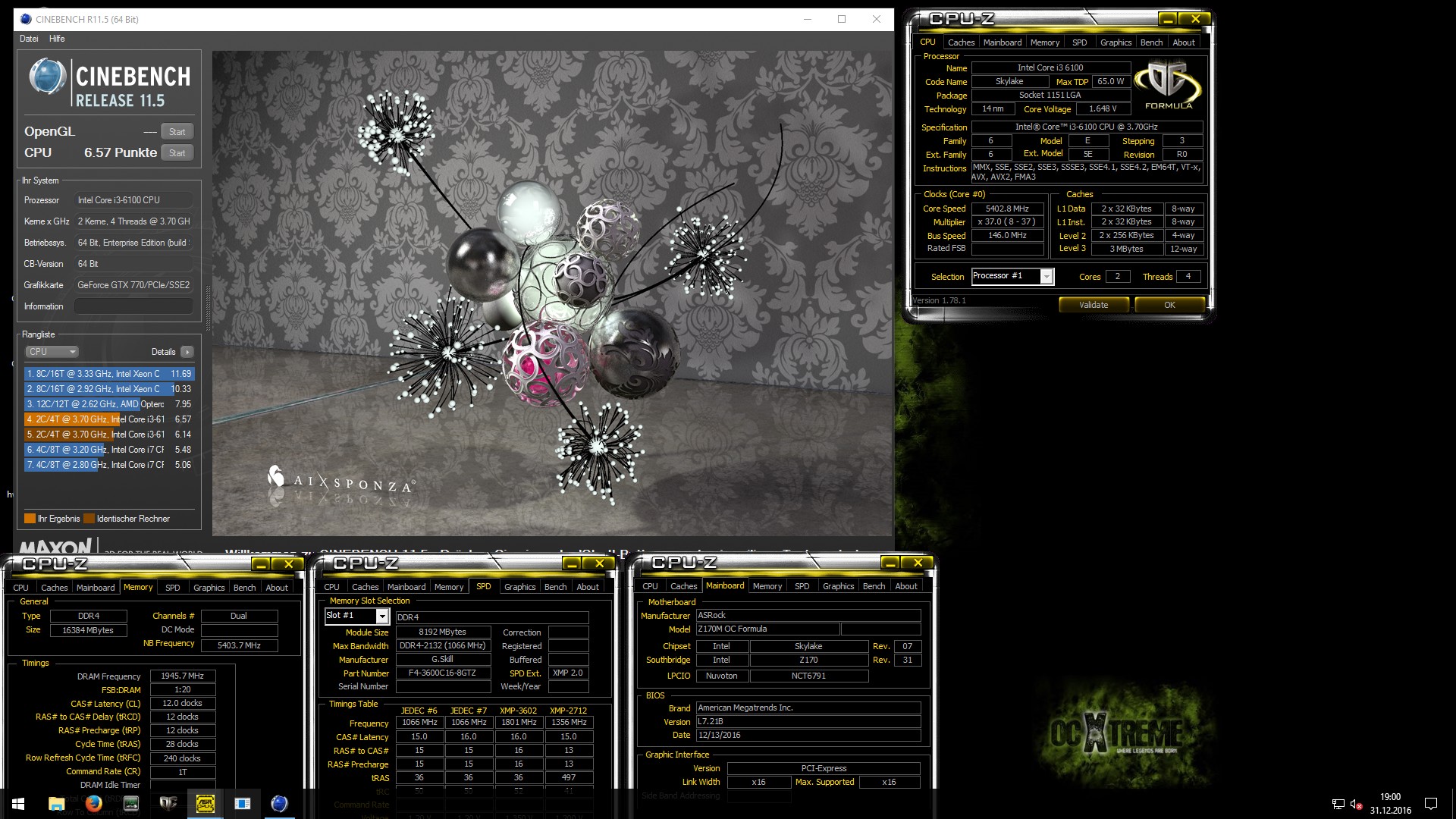Open Graphics tab in CPU-Z Memory window
Image resolution: width=1456 pixels, height=819 pixels.
(209, 588)
